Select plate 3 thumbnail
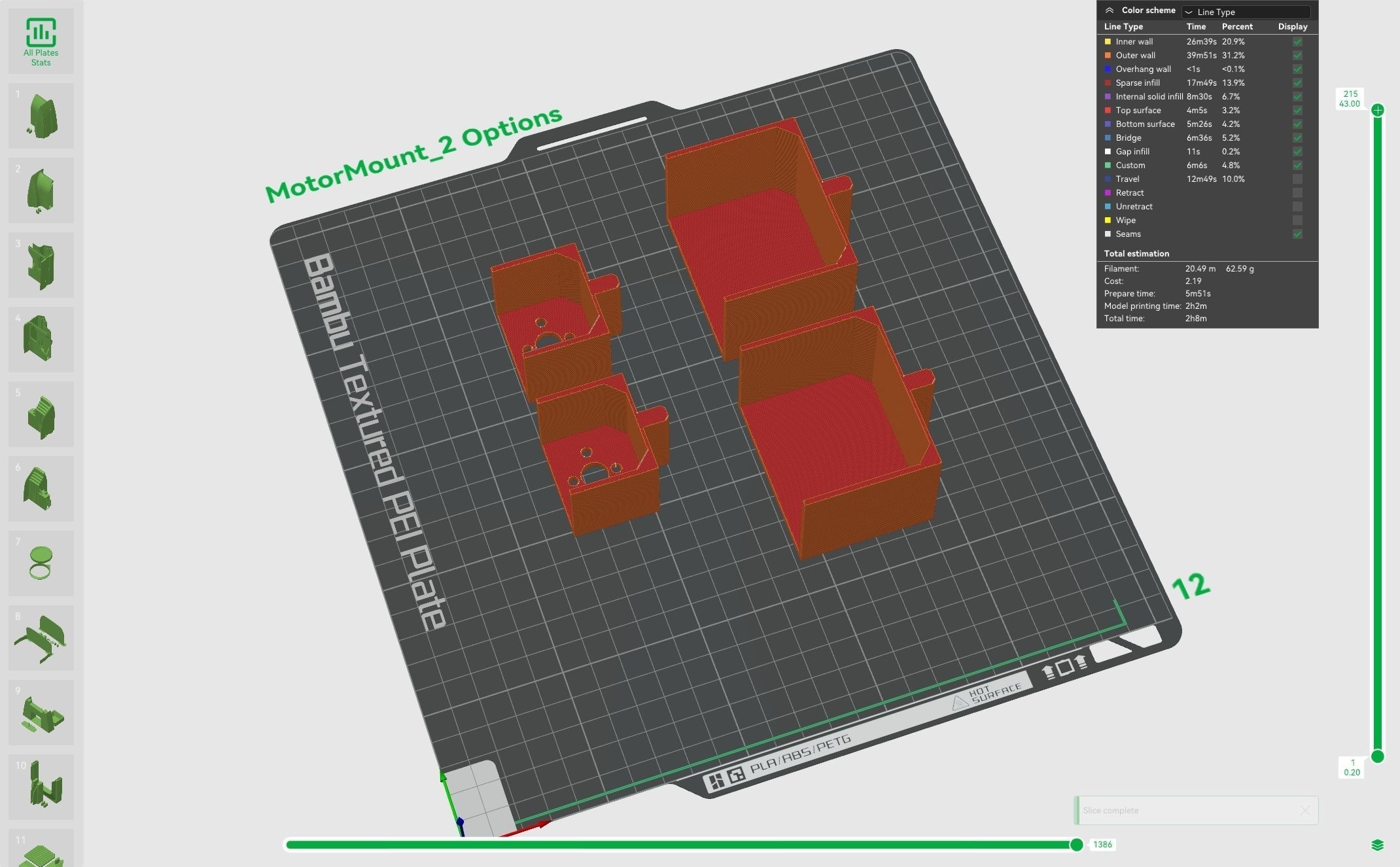 pyautogui.click(x=41, y=265)
